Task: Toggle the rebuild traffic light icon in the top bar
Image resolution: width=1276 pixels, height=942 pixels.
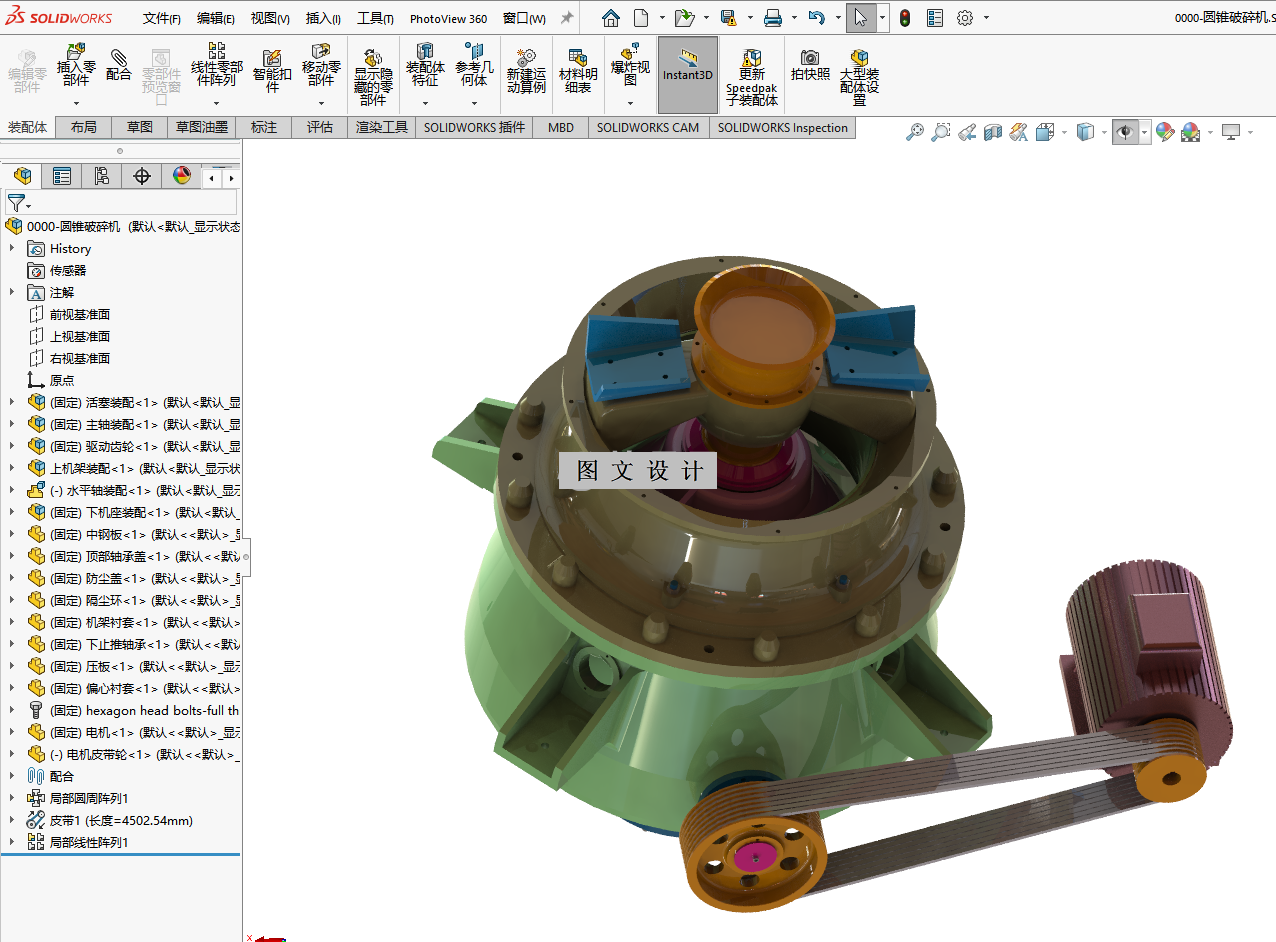Action: coord(905,18)
